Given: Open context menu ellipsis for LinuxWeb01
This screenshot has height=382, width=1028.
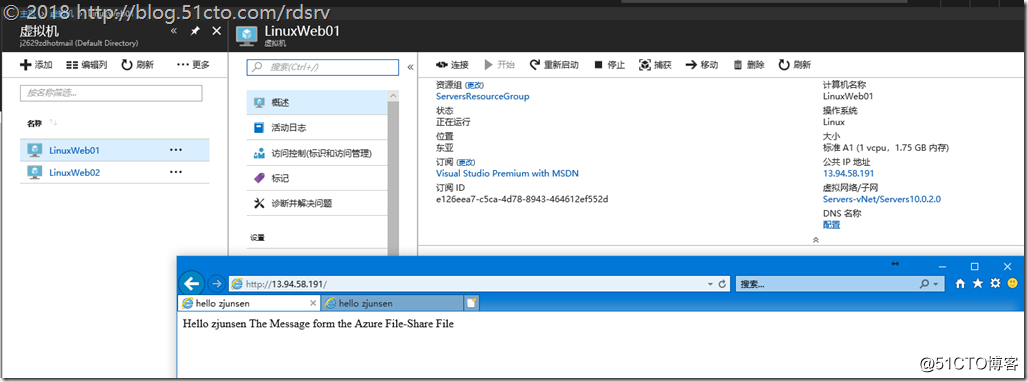Looking at the screenshot, I should tap(176, 150).
